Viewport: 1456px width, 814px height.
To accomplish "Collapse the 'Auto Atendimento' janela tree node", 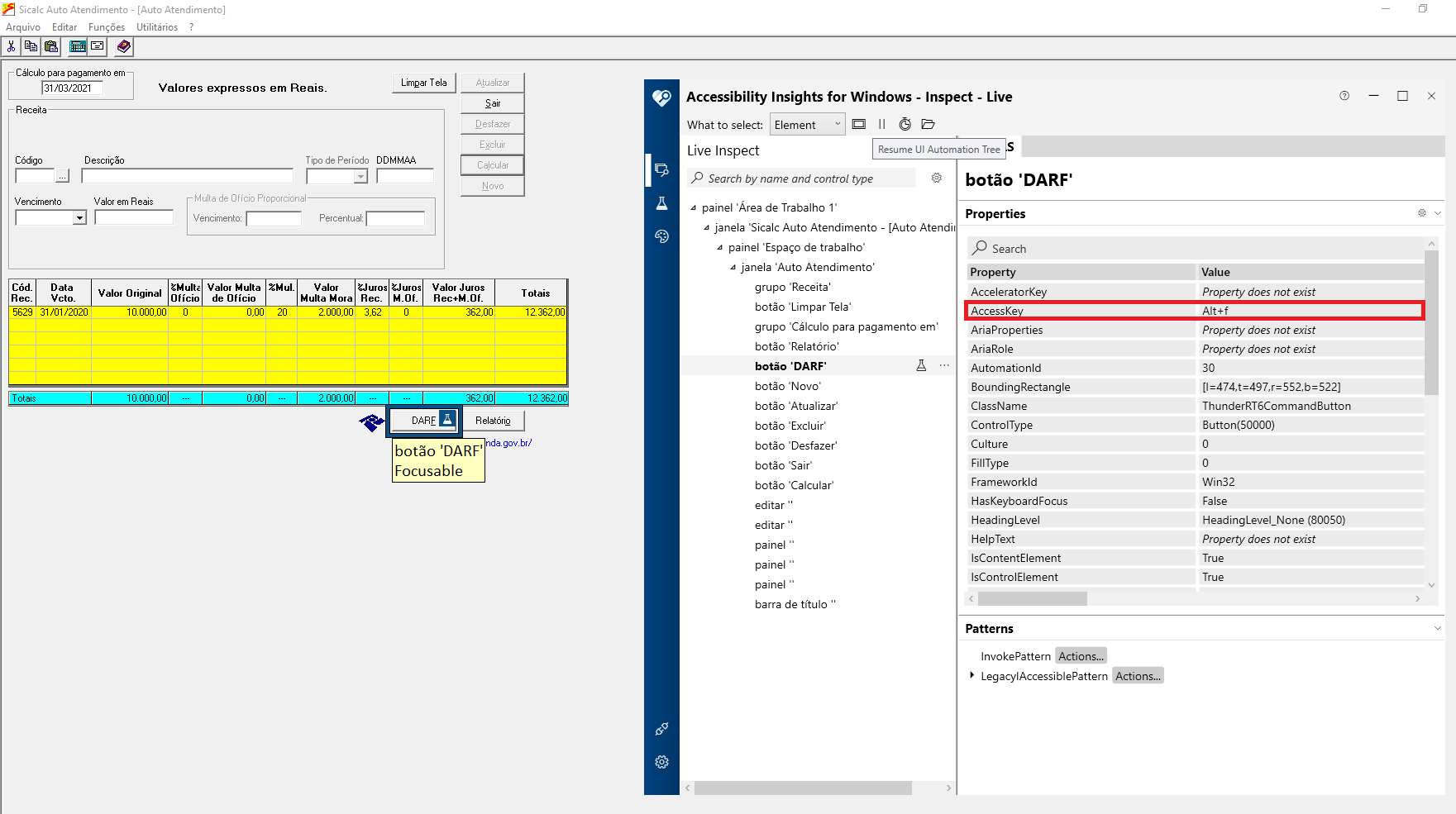I will [733, 268].
